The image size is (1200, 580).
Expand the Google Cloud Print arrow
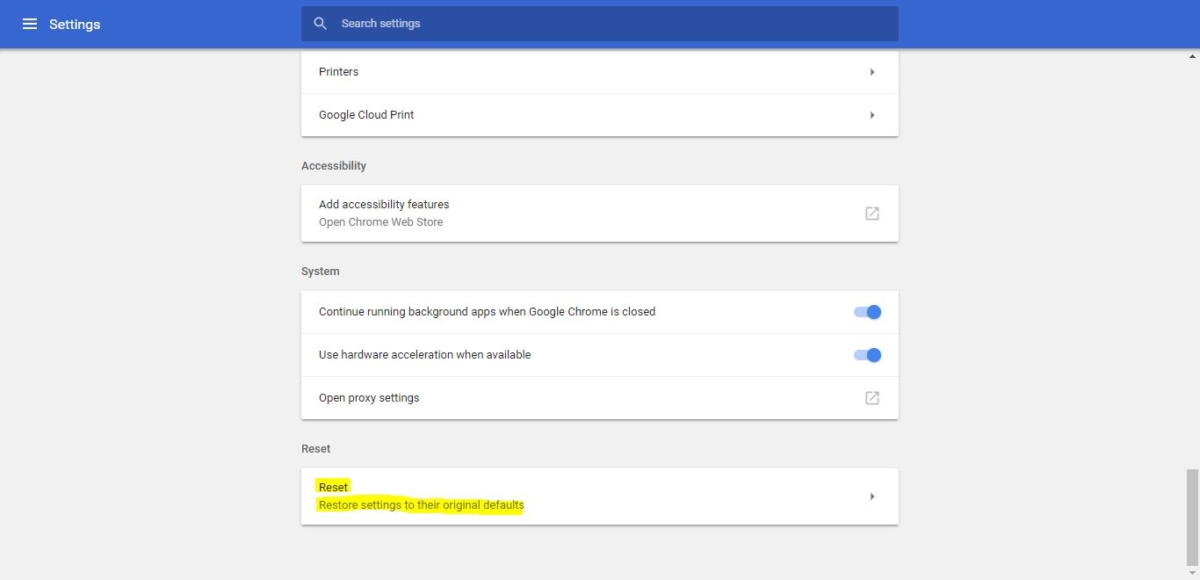(872, 115)
